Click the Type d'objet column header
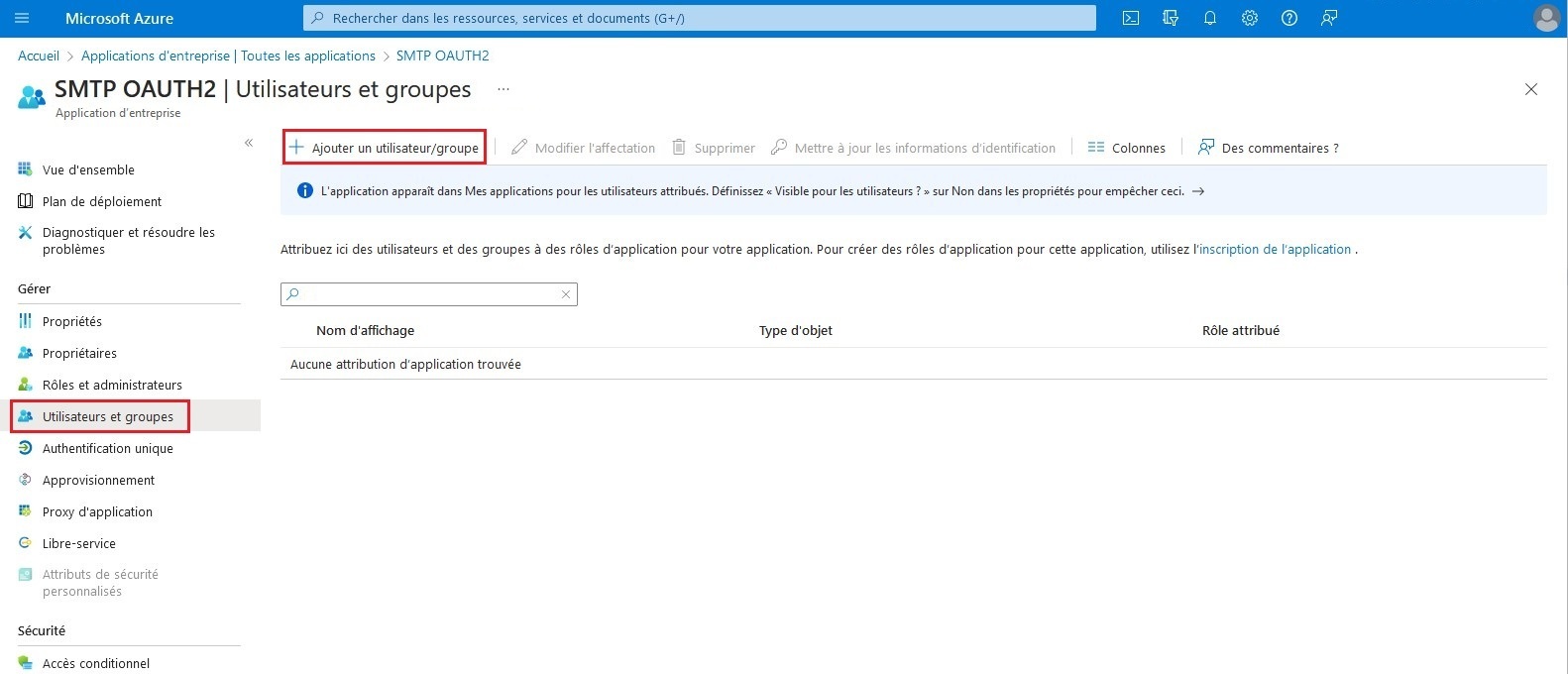 pyautogui.click(x=796, y=330)
